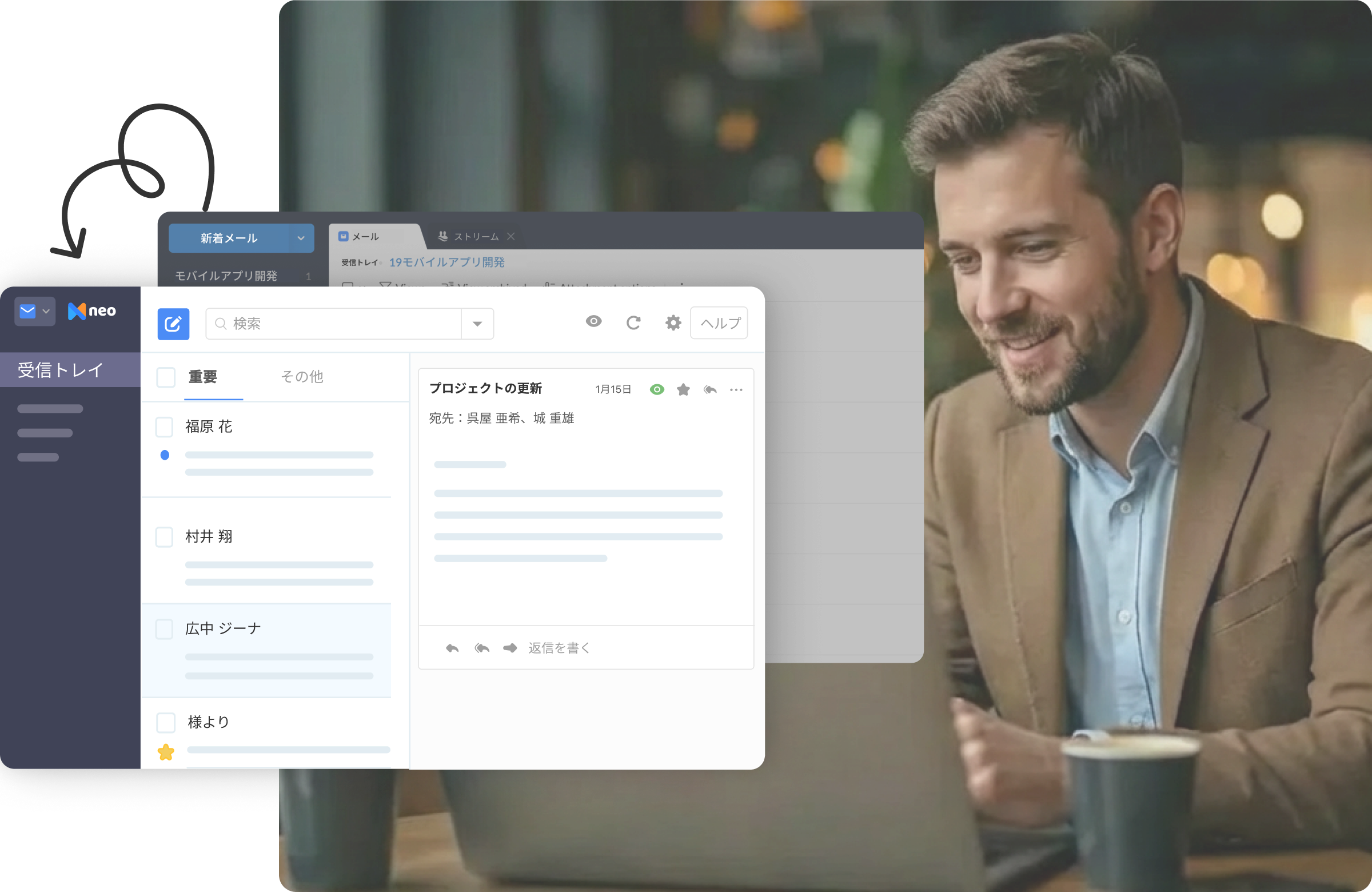1372x892 pixels.
Task: Toggle the green read-receipt eye icon
Action: 657,390
